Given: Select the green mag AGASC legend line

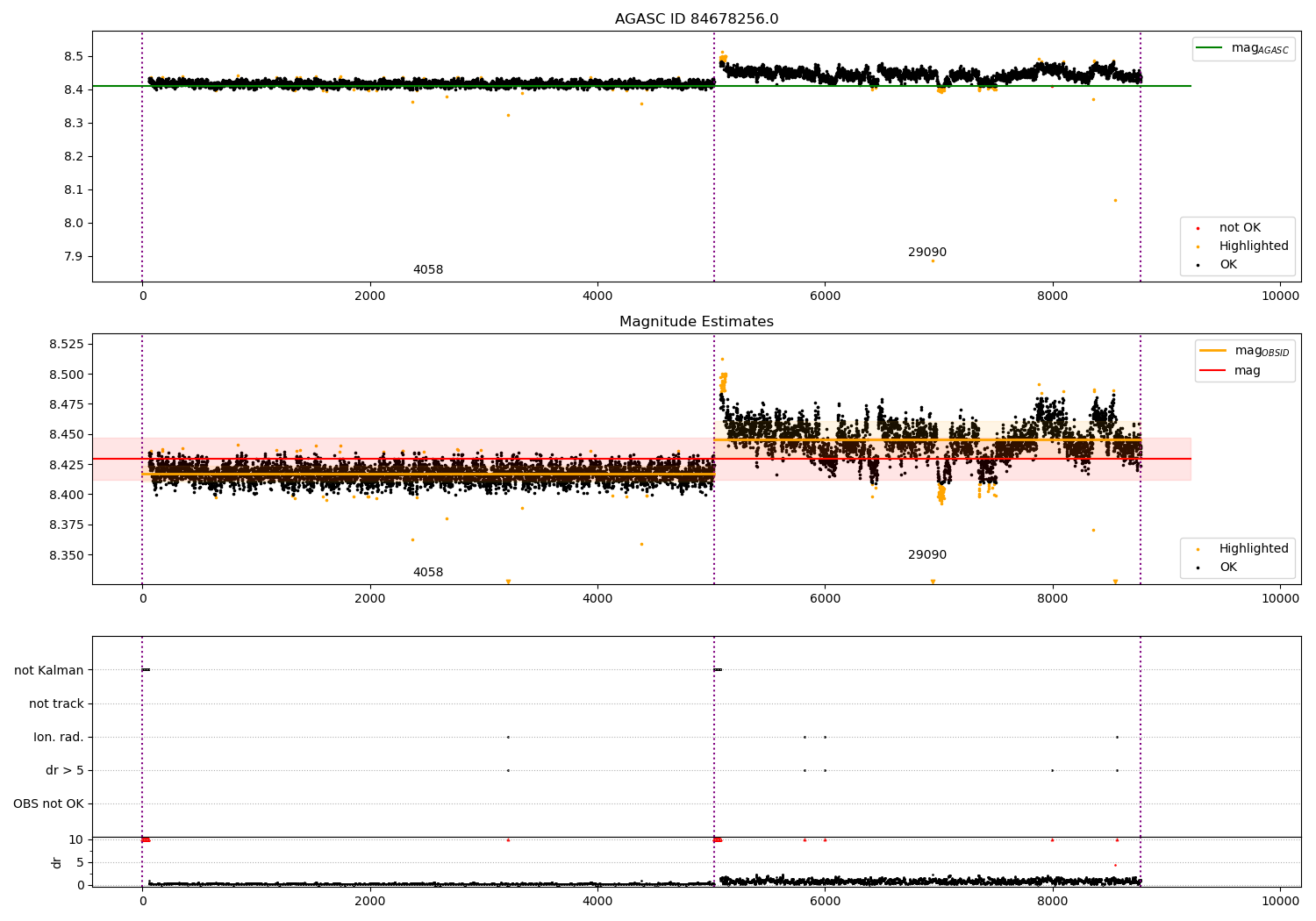Looking at the screenshot, I should [x=1211, y=48].
